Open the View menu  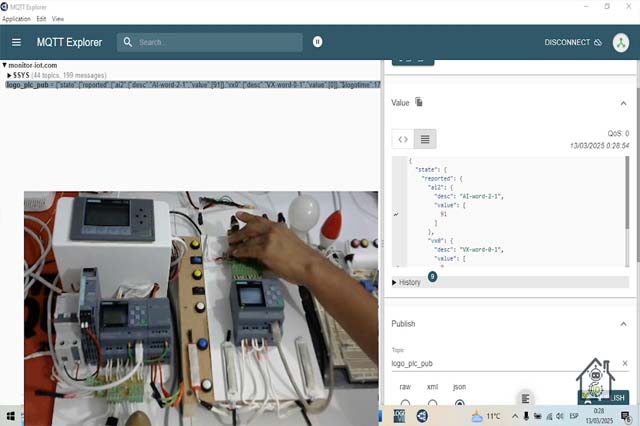pyautogui.click(x=58, y=19)
